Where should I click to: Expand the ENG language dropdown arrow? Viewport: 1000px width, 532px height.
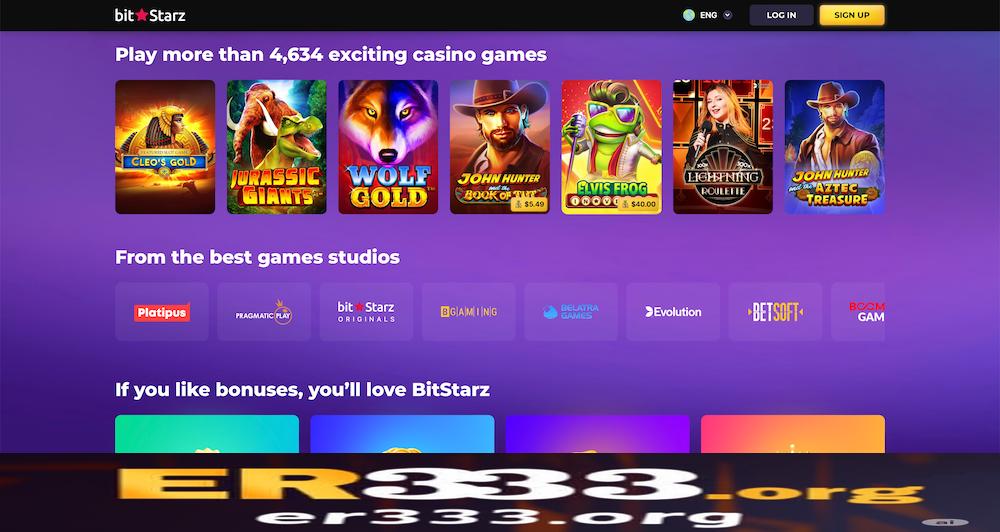pos(728,15)
